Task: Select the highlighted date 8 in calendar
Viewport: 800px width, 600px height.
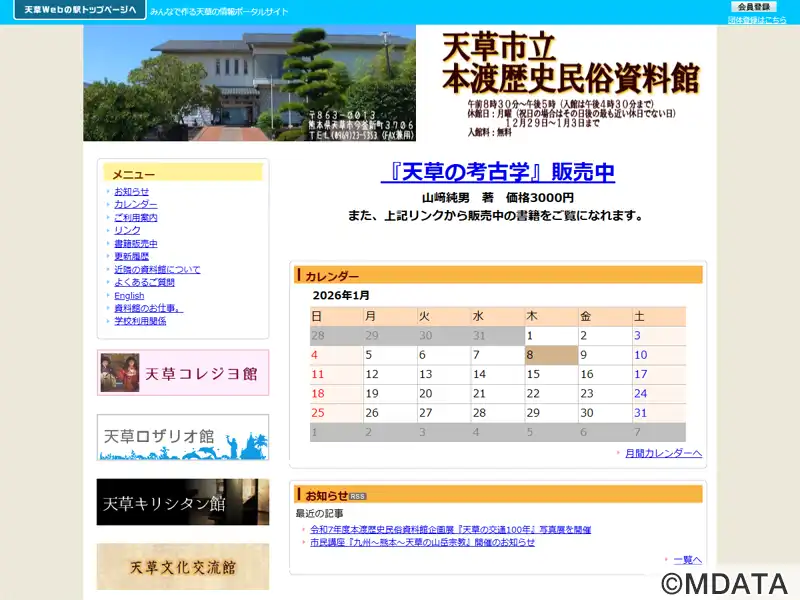Action: coord(551,355)
